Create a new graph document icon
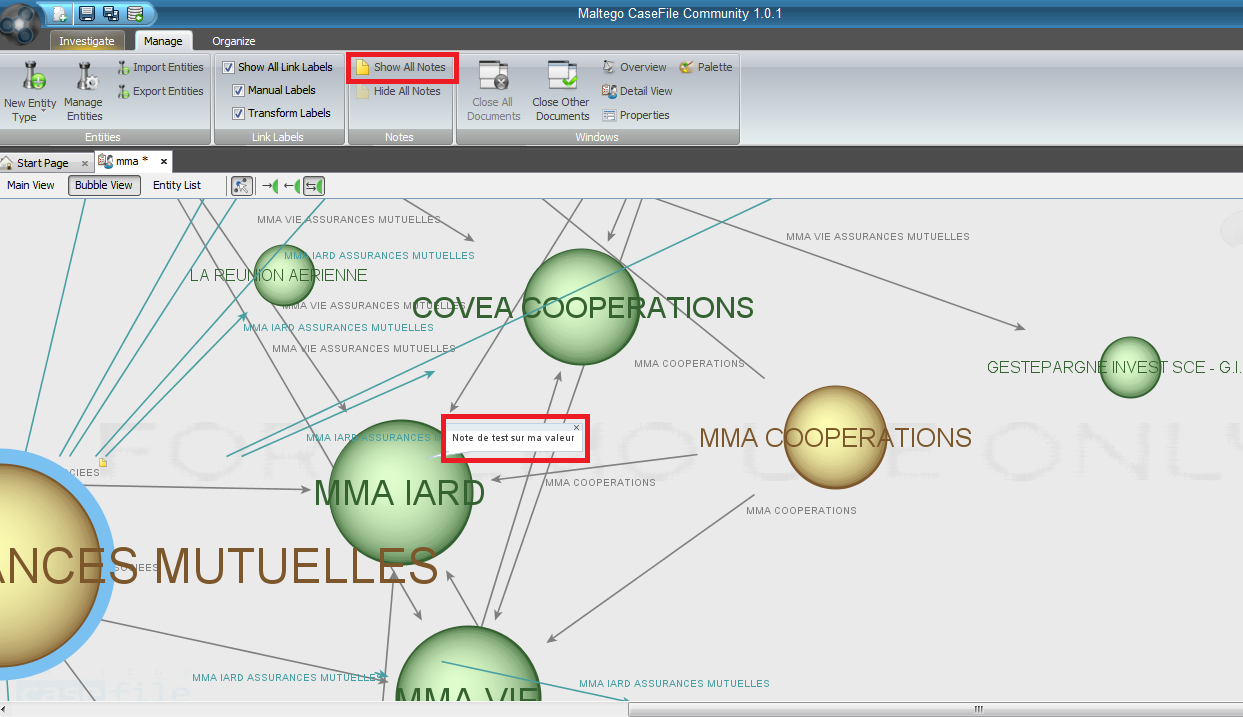Viewport: 1243px width, 717px height. point(61,14)
